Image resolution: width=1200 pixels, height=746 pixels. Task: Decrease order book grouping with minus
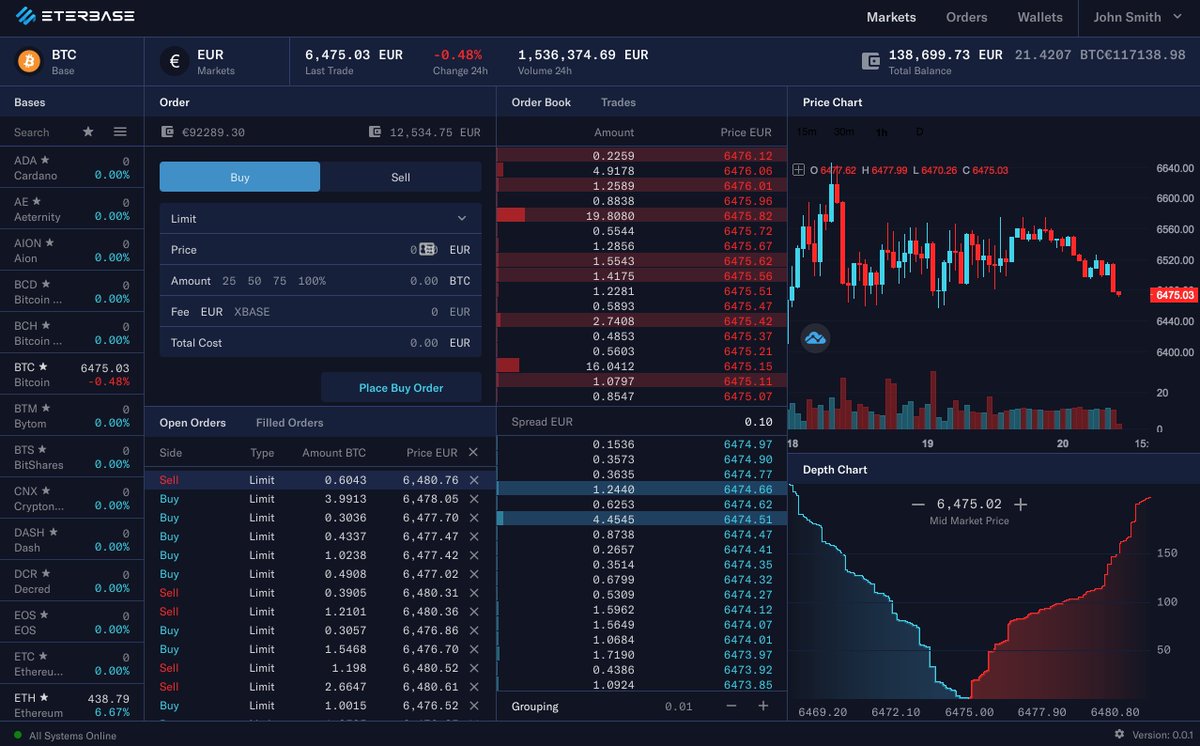click(731, 706)
